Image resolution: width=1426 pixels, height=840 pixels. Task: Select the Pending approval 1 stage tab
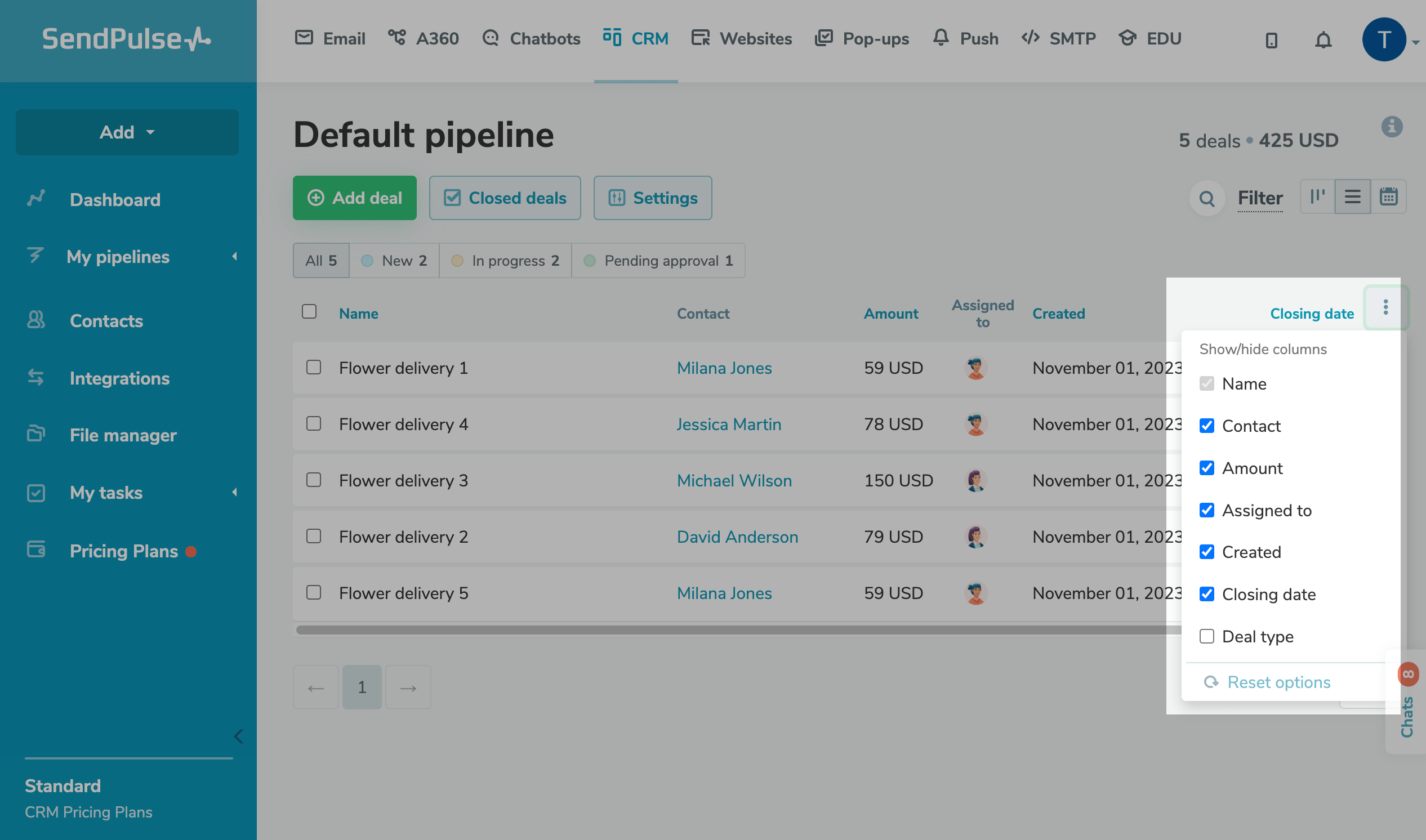tap(658, 260)
